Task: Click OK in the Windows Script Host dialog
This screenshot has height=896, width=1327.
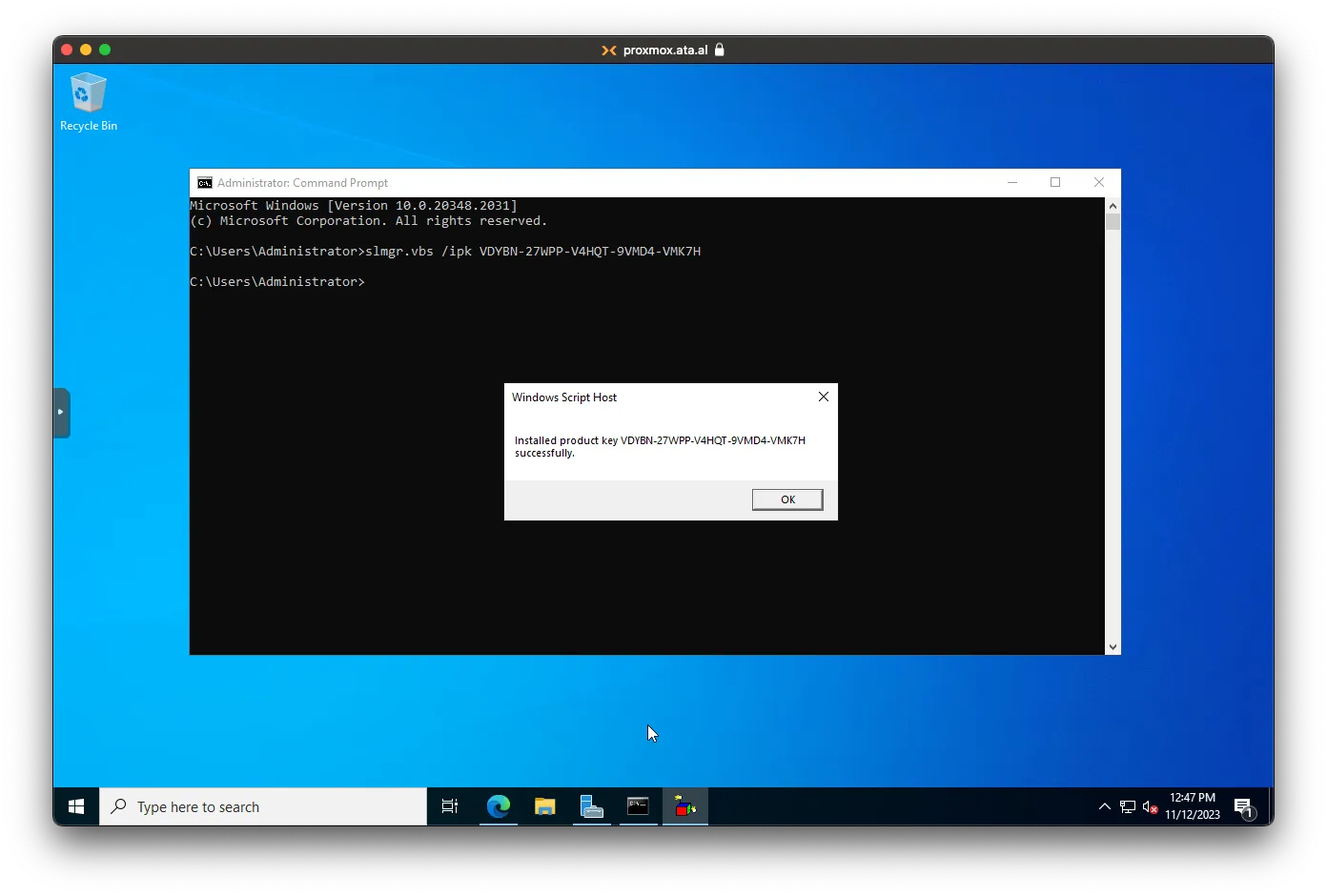Action: click(787, 499)
